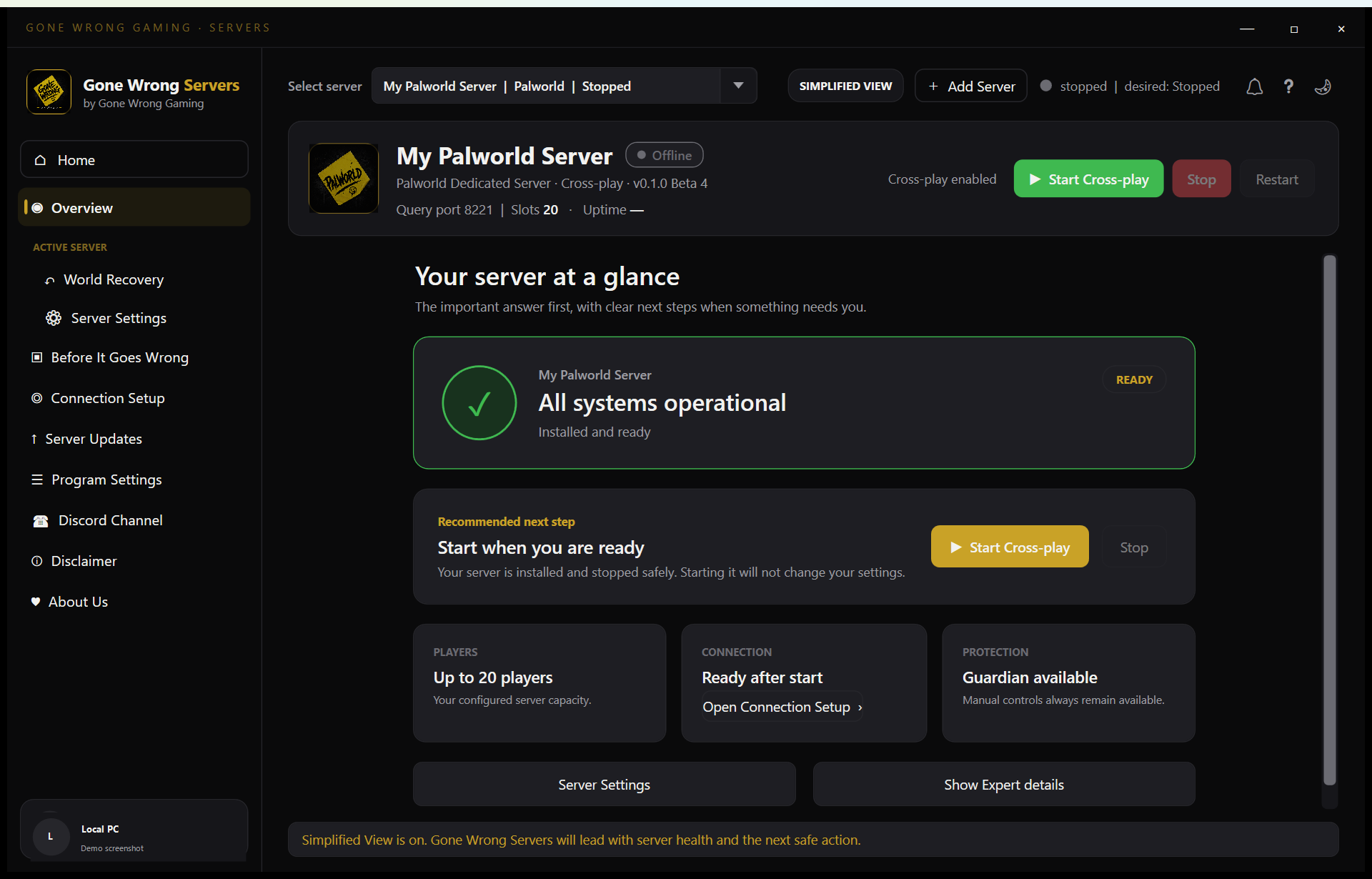Click the Discord Channel phone icon
Image resolution: width=1372 pixels, height=879 pixels.
(x=41, y=521)
